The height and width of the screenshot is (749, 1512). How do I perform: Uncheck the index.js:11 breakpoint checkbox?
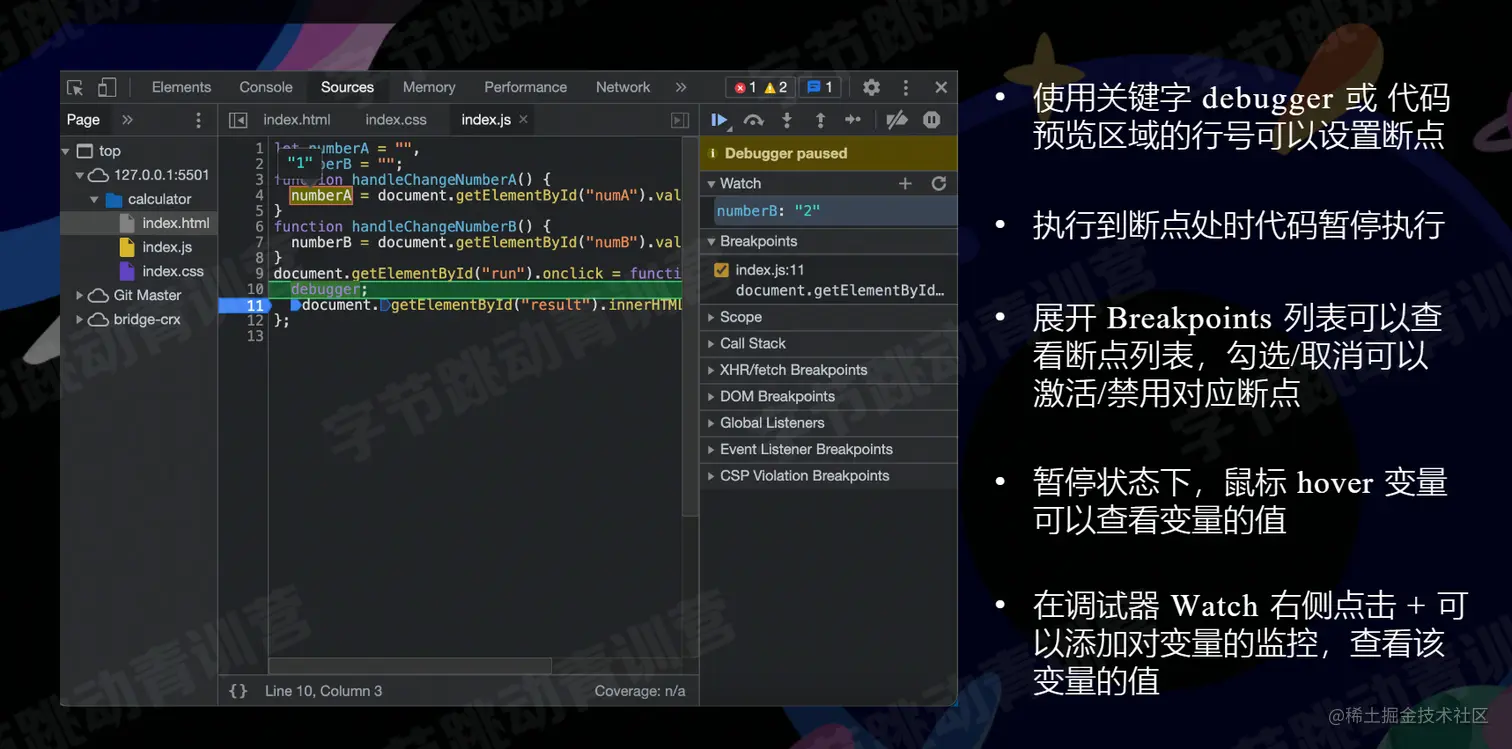pyautogui.click(x=721, y=270)
